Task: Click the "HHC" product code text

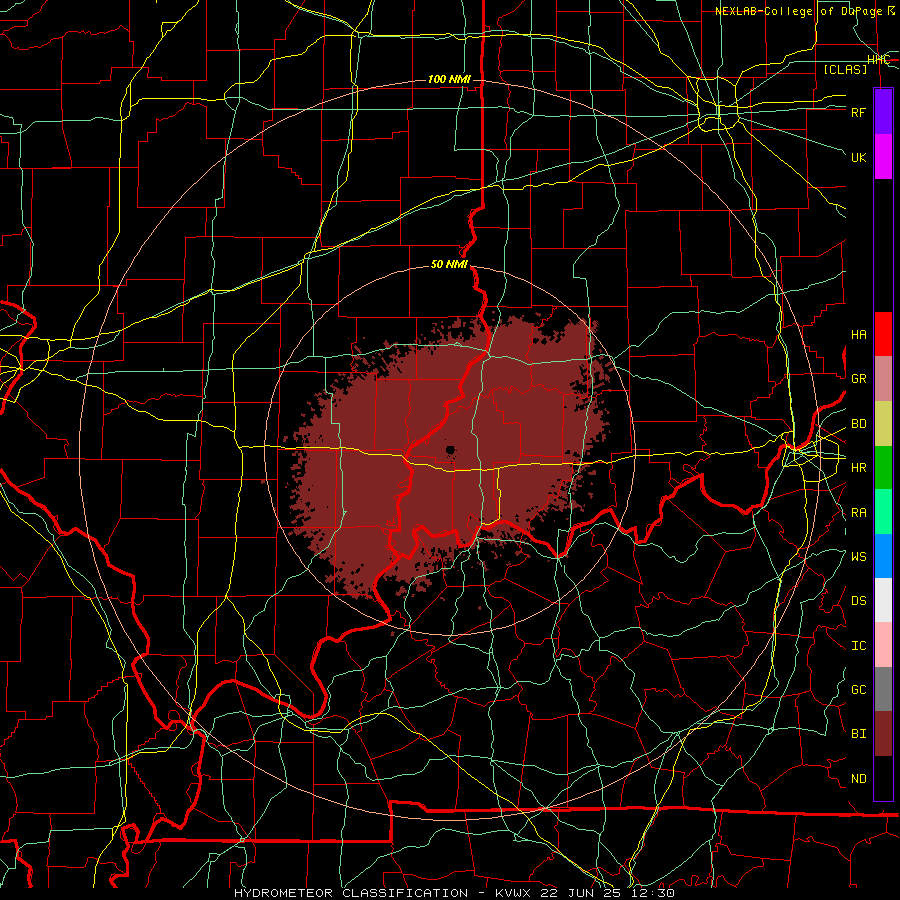Action: point(878,60)
